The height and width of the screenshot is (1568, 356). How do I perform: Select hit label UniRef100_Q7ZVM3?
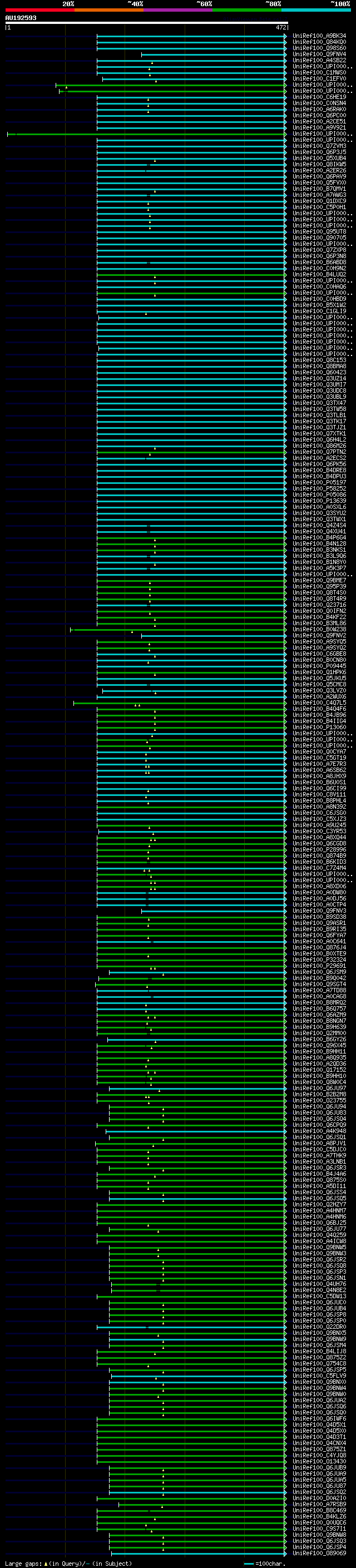click(319, 146)
